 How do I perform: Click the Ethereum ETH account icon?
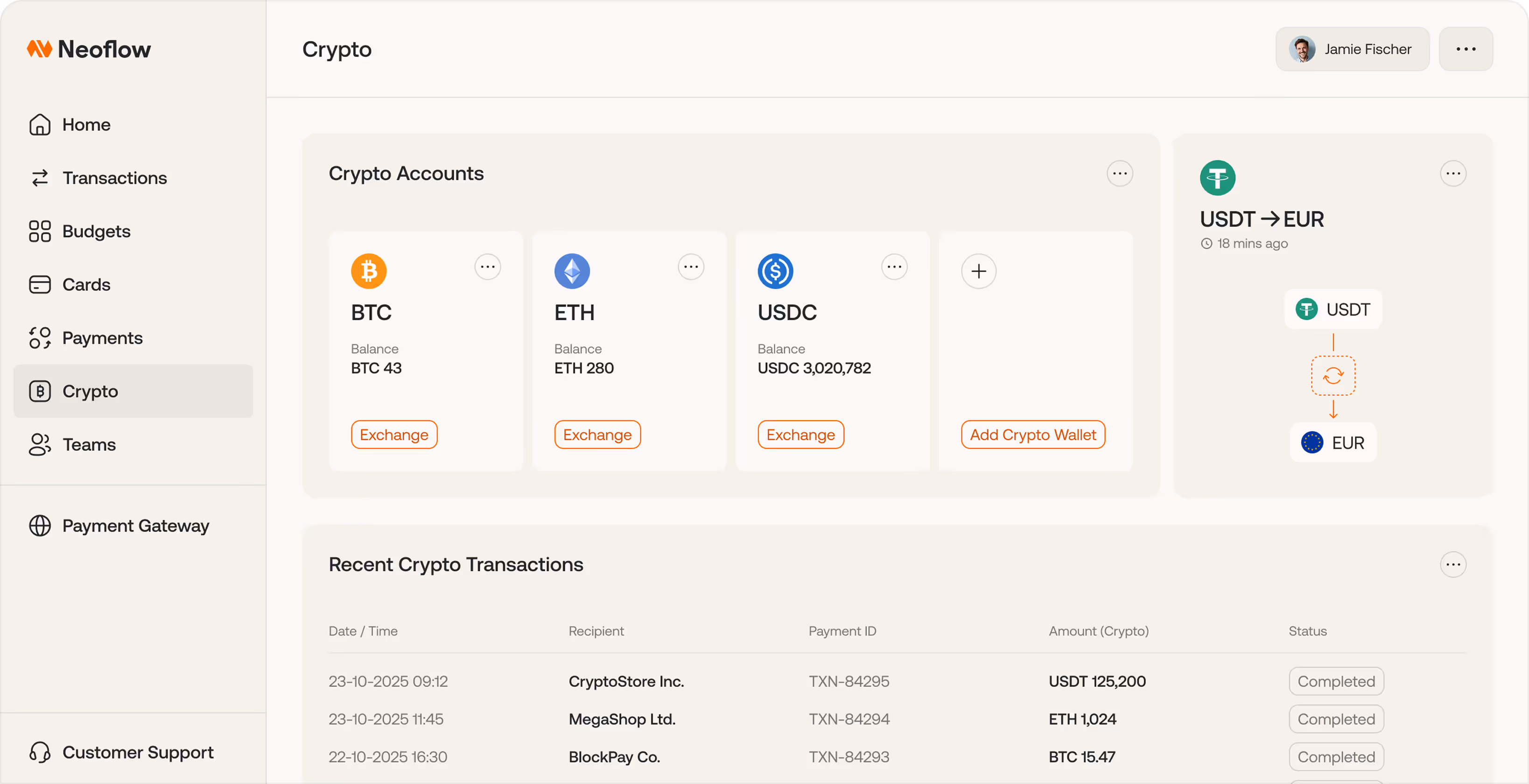click(x=572, y=271)
